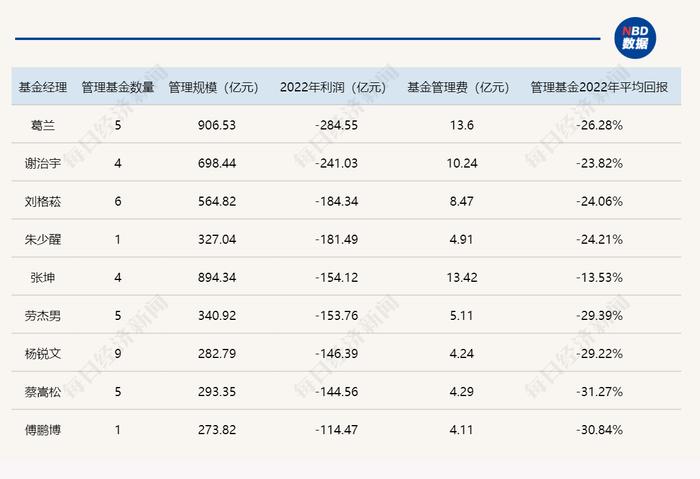Select the 管理规模（亿元） column header
This screenshot has width=700, height=479.
tap(214, 87)
